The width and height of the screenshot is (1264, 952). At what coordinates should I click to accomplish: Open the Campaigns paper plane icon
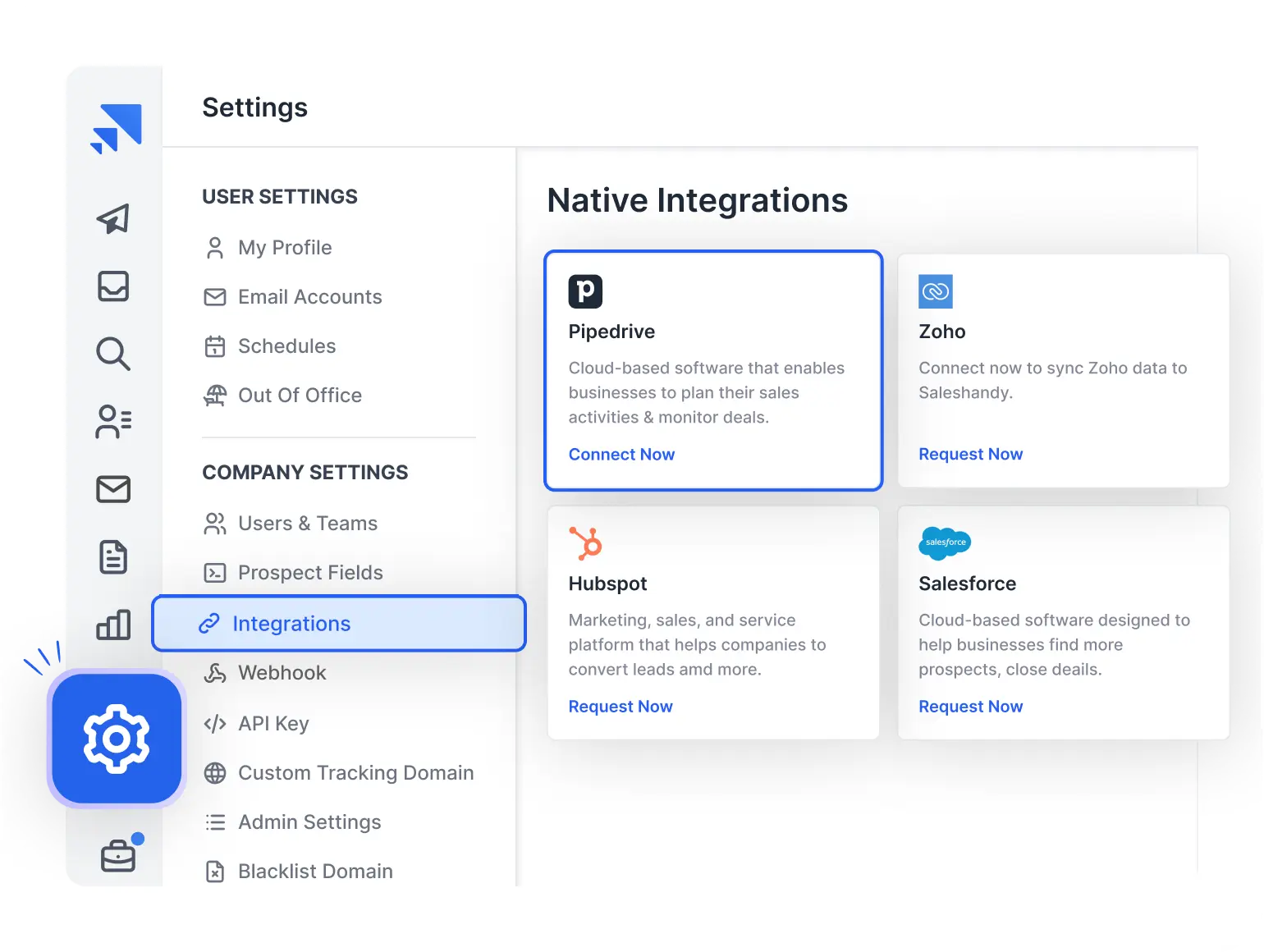(114, 219)
